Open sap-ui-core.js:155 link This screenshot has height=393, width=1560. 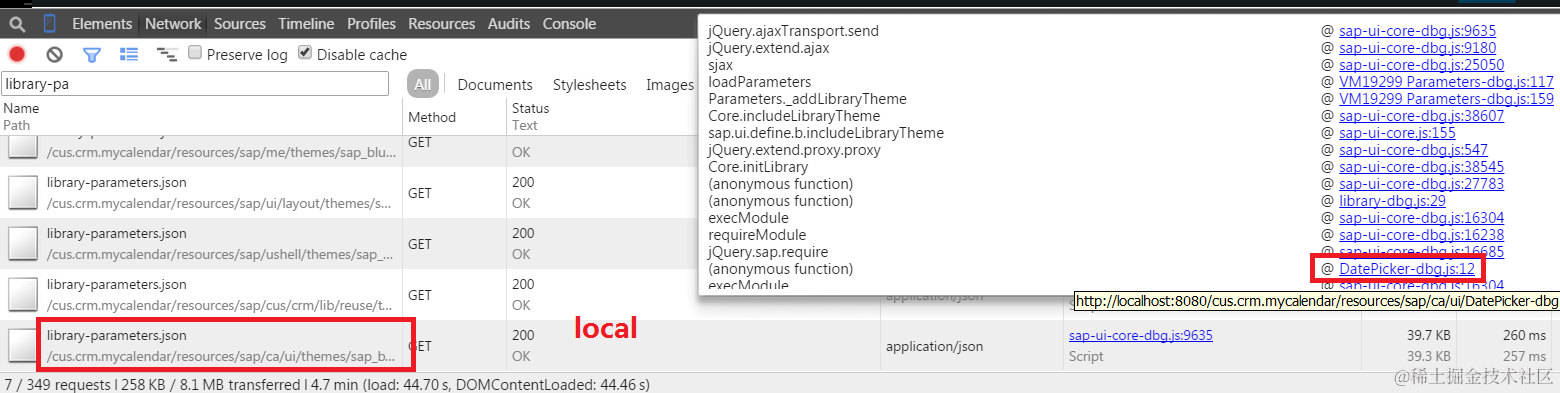pos(1397,133)
